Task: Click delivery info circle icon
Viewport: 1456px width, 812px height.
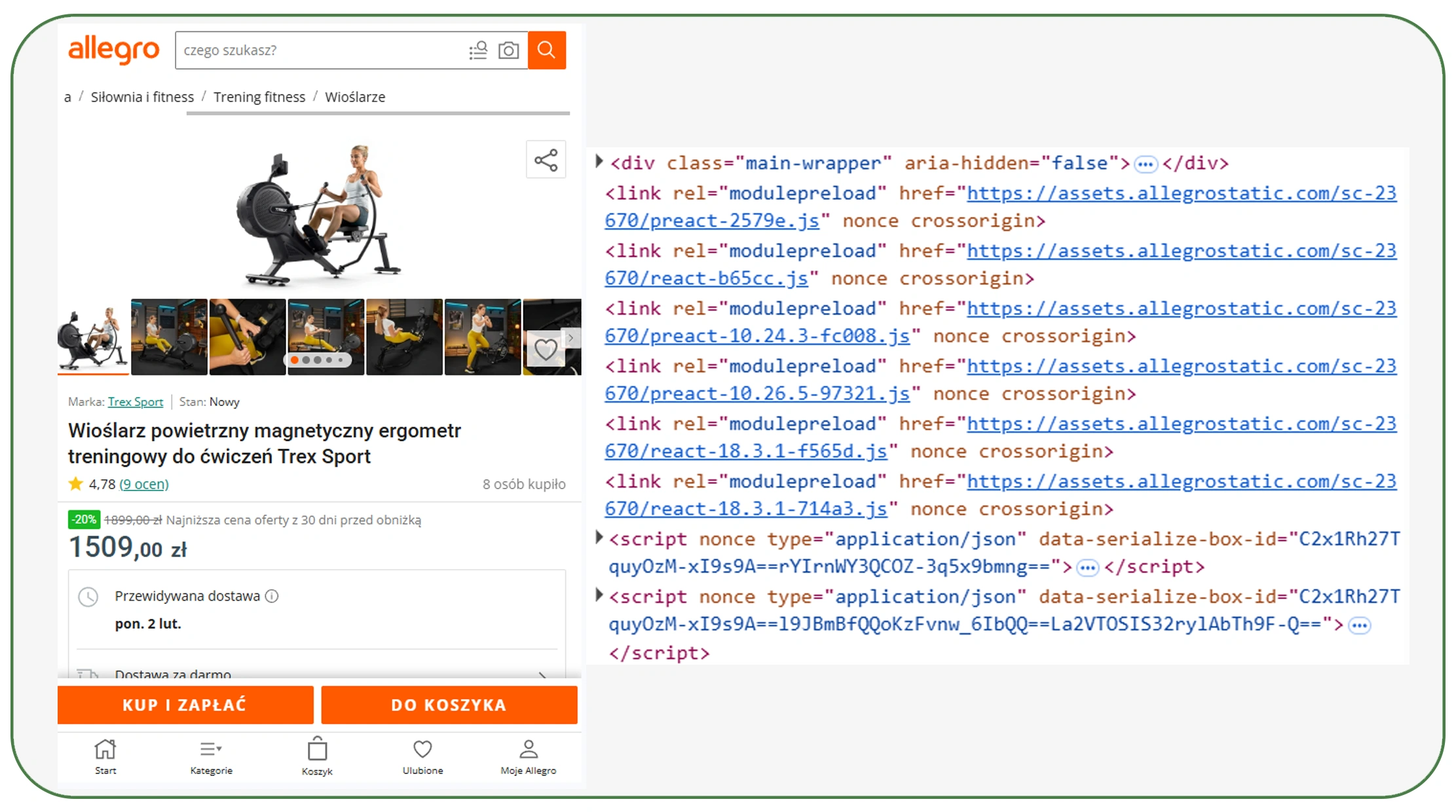Action: [x=272, y=596]
